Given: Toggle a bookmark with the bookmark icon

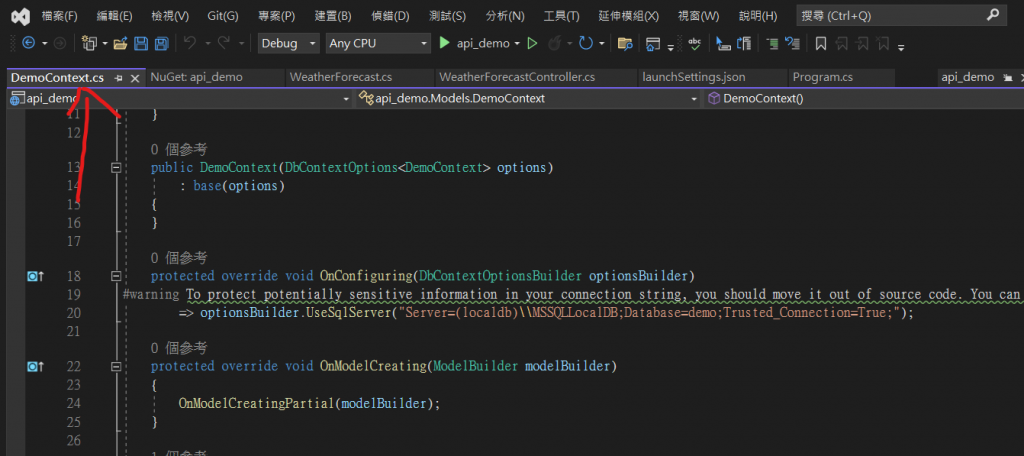Looking at the screenshot, I should tap(822, 44).
